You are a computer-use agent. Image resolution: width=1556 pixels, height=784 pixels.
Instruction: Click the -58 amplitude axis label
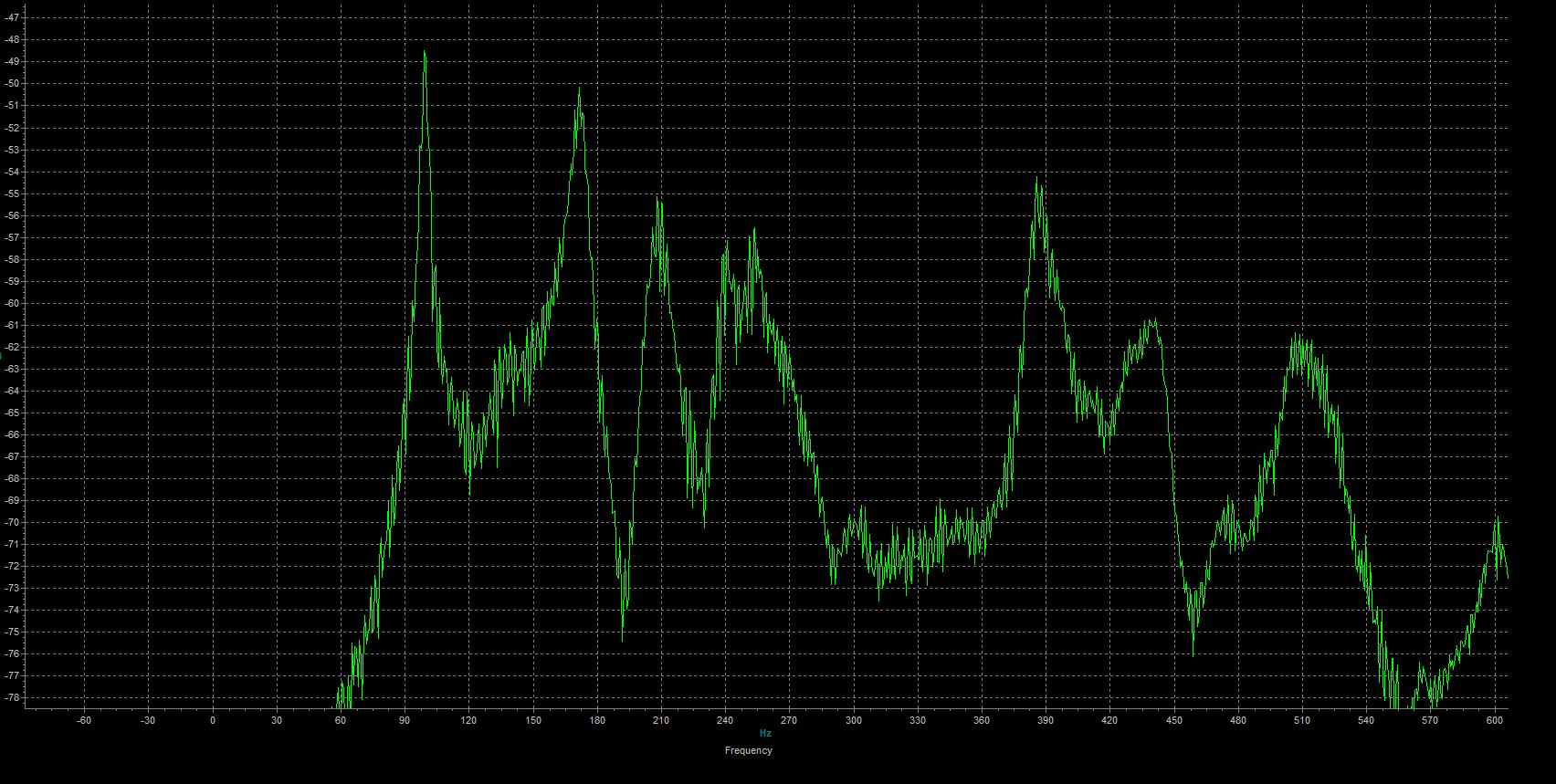point(13,259)
